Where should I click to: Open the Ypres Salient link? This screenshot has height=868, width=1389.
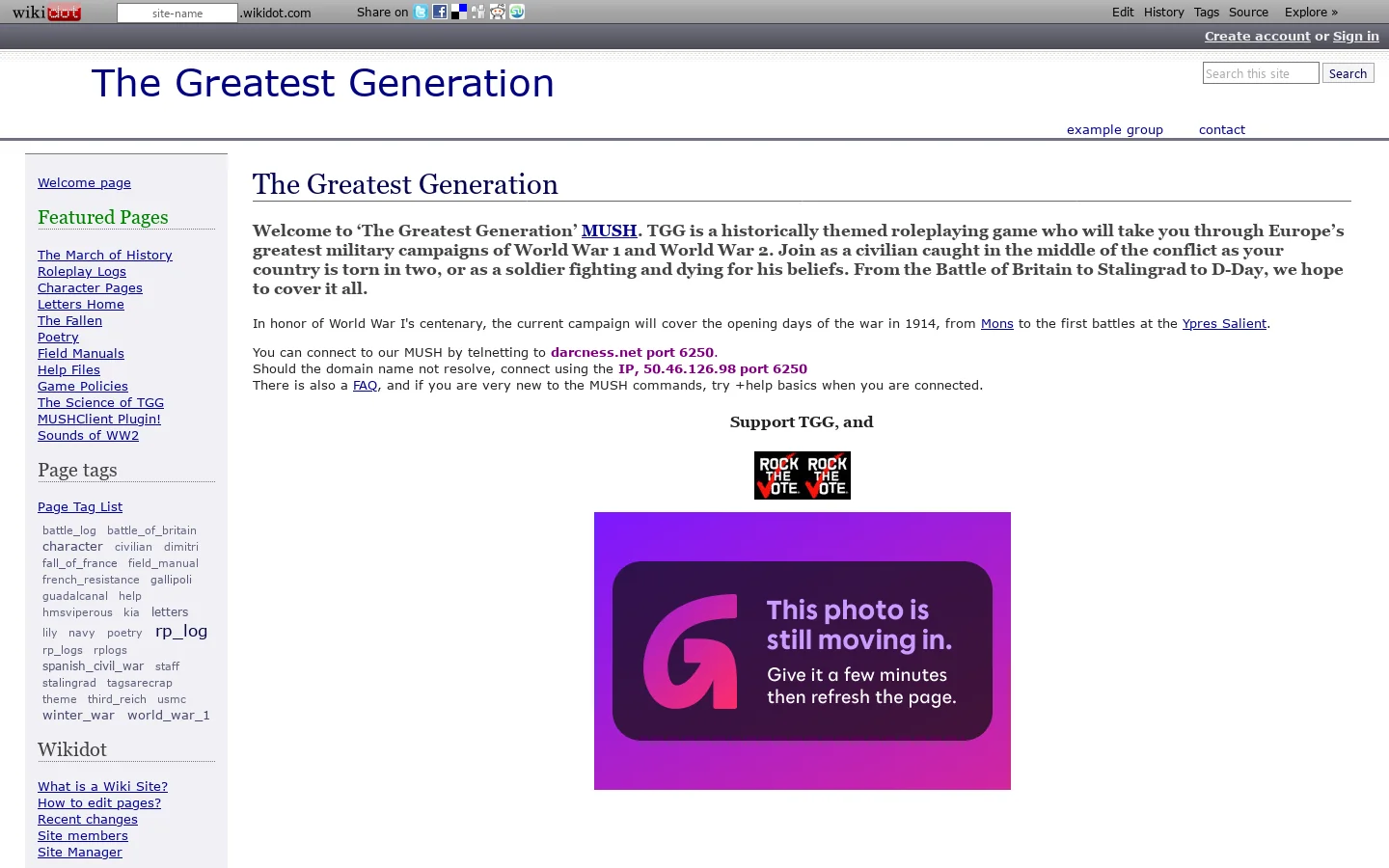pos(1224,324)
